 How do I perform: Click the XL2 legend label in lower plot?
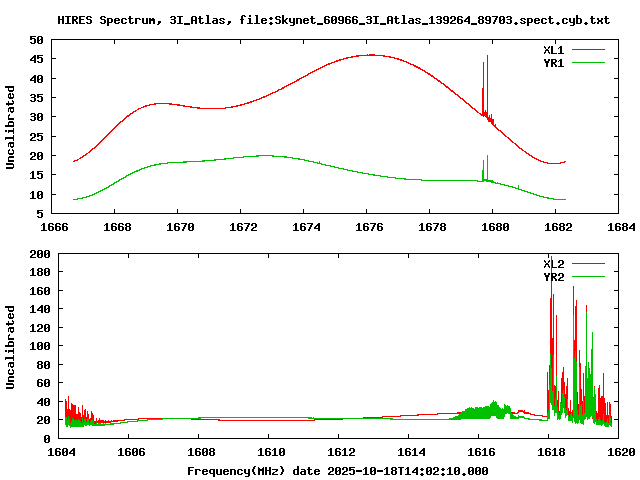pyautogui.click(x=553, y=264)
